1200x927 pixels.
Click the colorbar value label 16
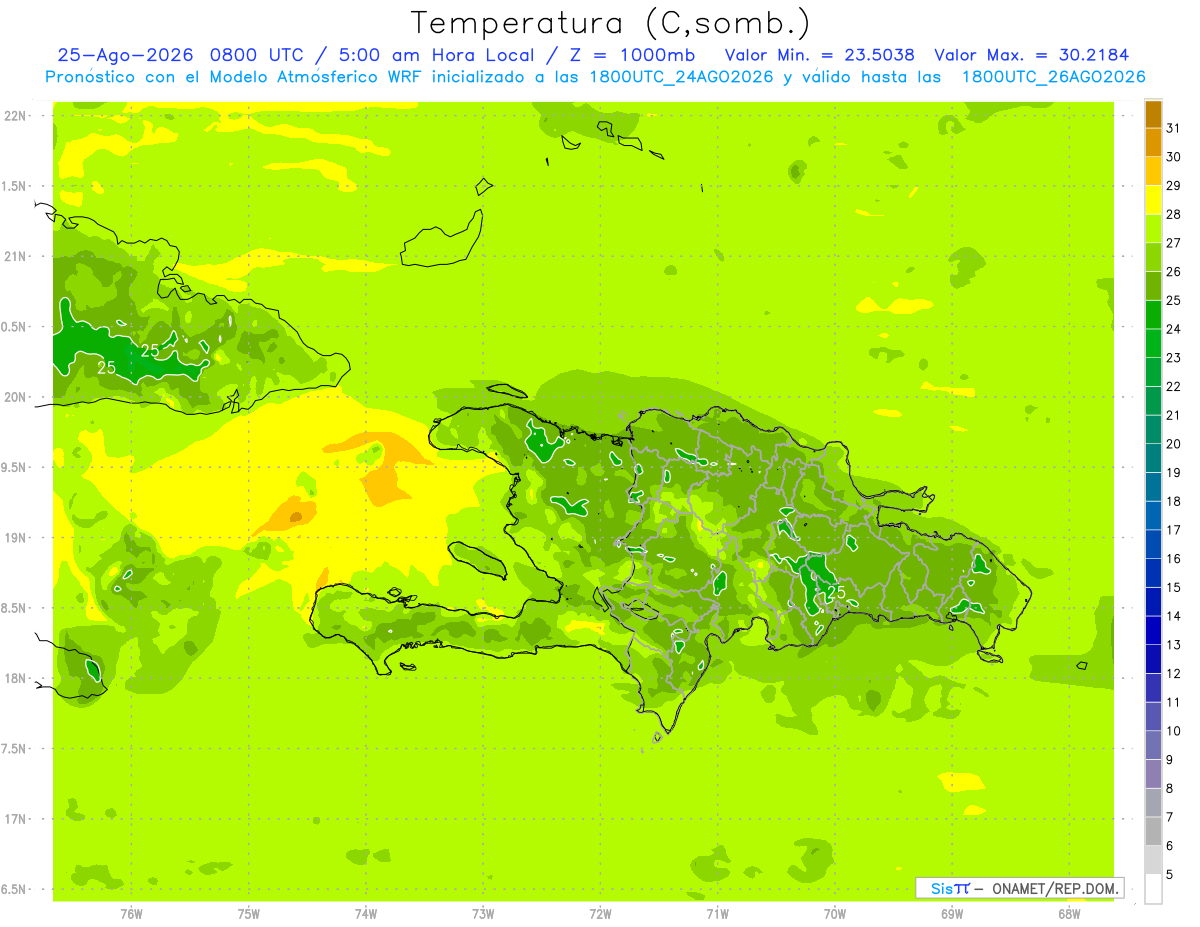(x=1174, y=558)
